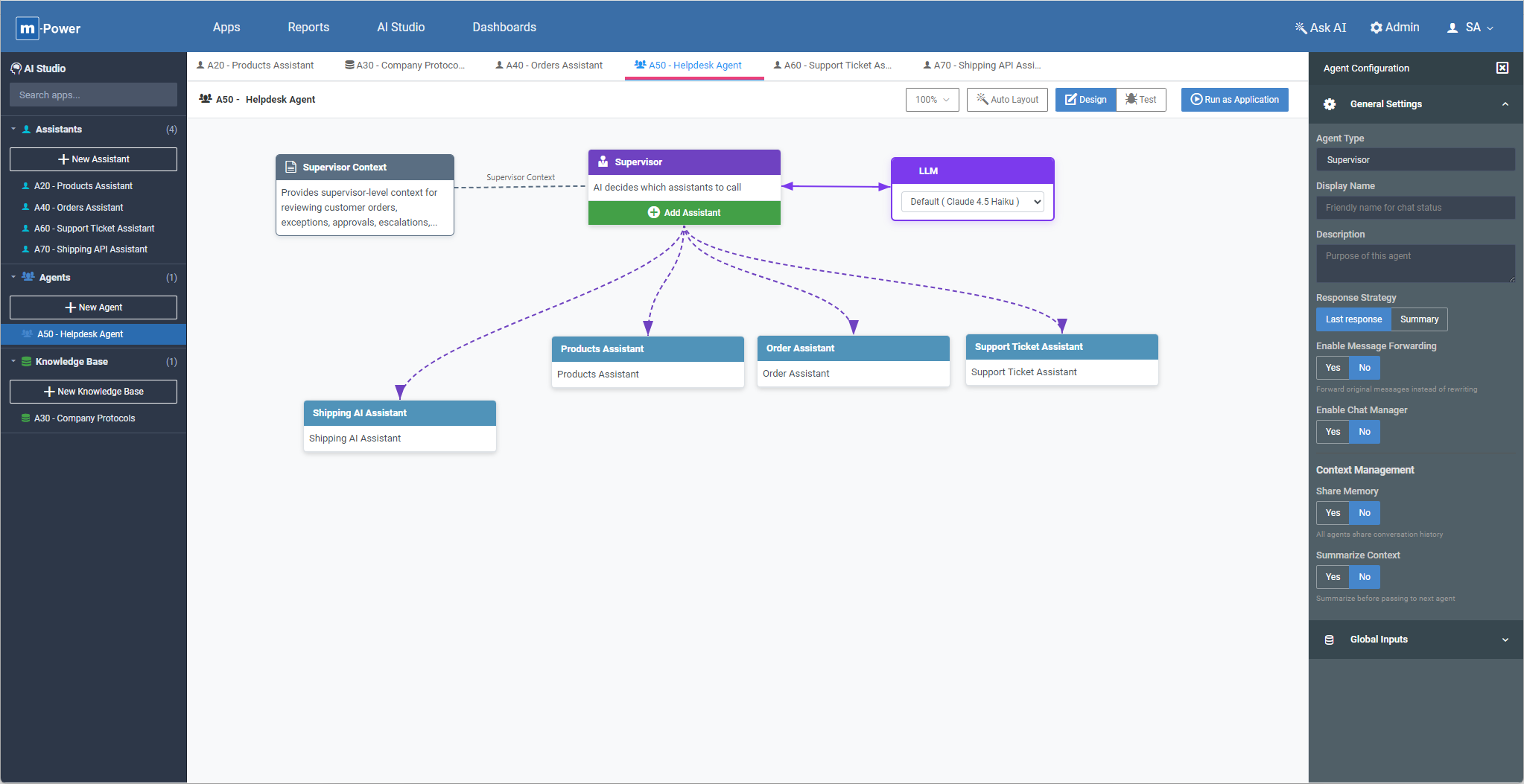Open the LLM model dropdown

(x=973, y=202)
